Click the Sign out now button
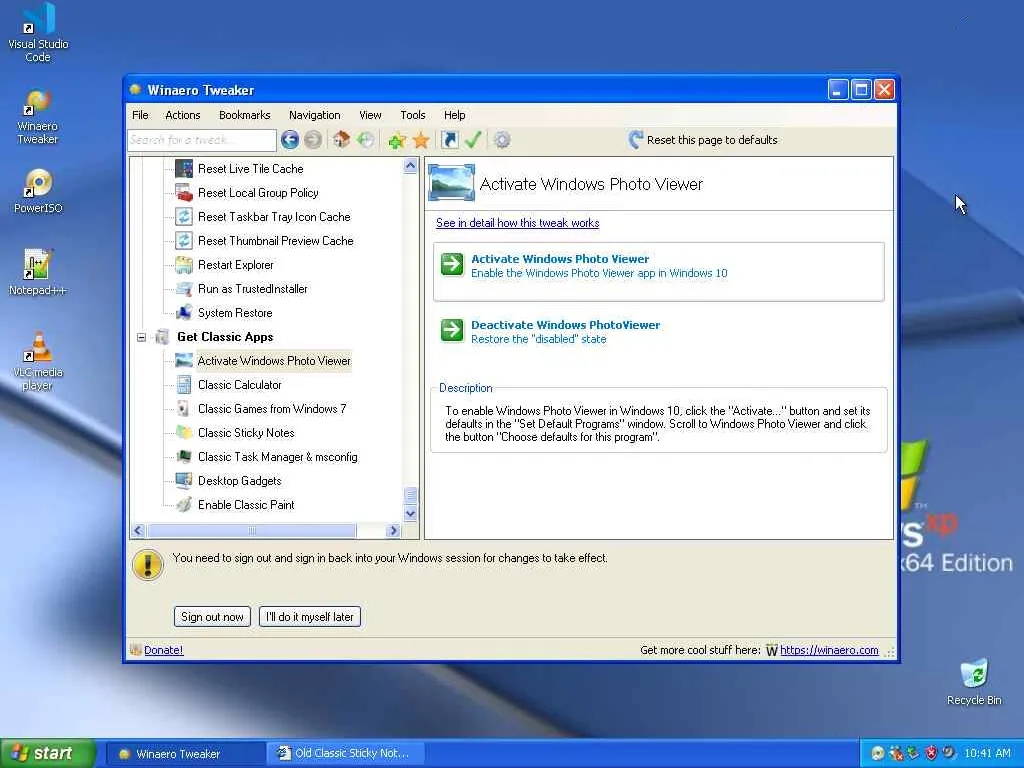 pyautogui.click(x=212, y=616)
